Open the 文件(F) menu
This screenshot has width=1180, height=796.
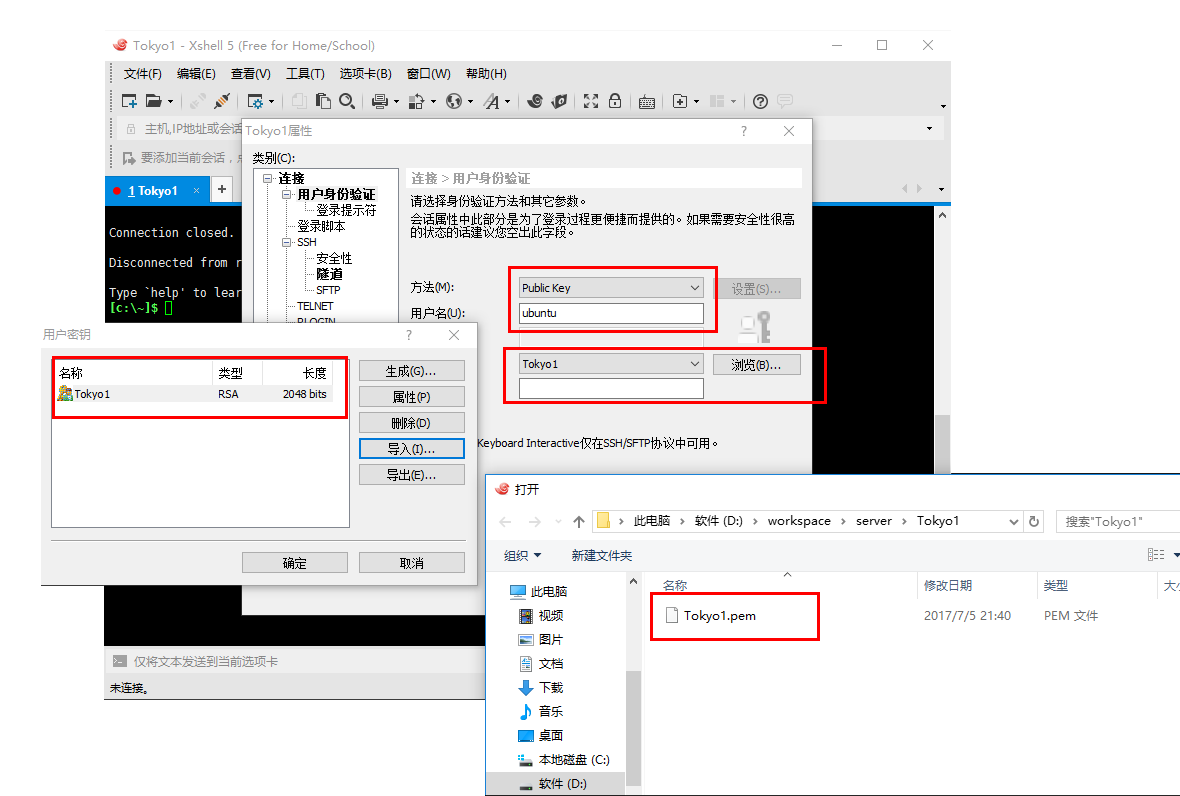(x=142, y=74)
